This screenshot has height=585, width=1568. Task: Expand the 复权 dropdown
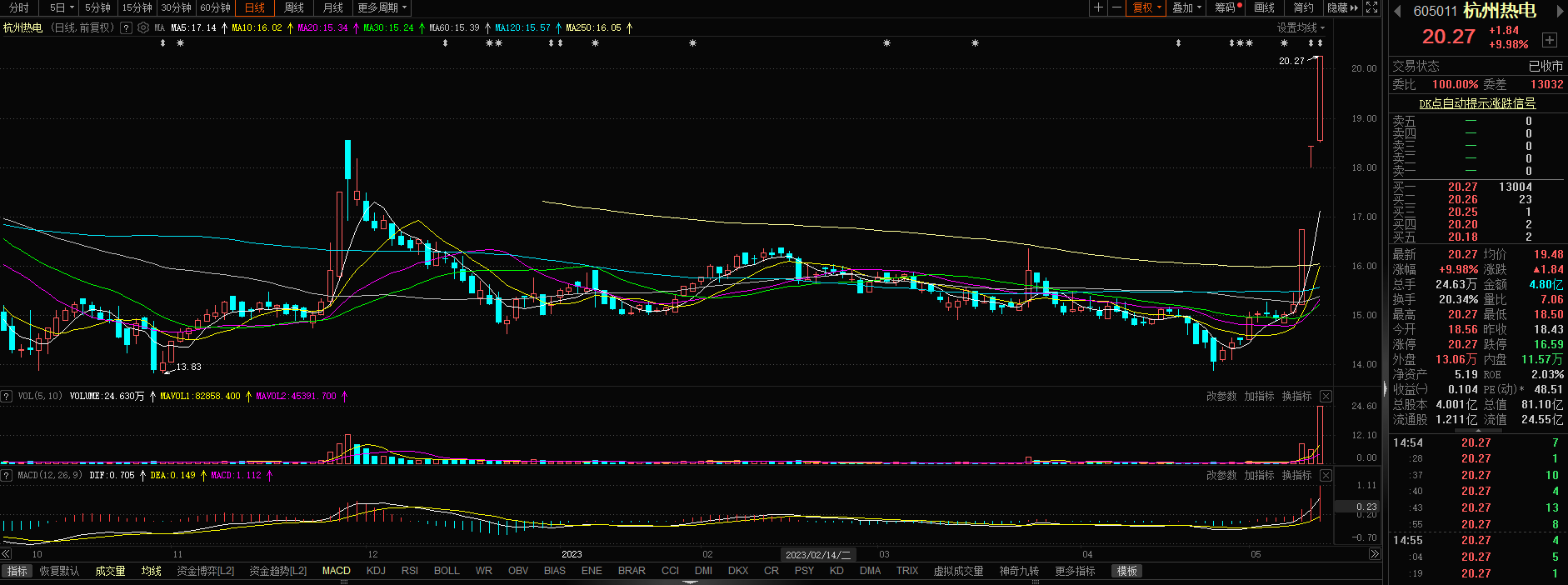tap(1147, 7)
